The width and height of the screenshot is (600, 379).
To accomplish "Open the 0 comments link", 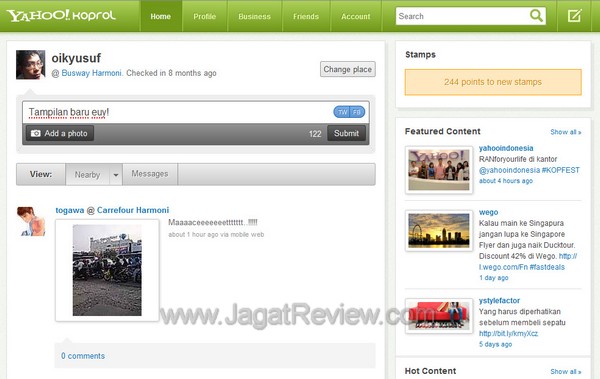I will (83, 356).
